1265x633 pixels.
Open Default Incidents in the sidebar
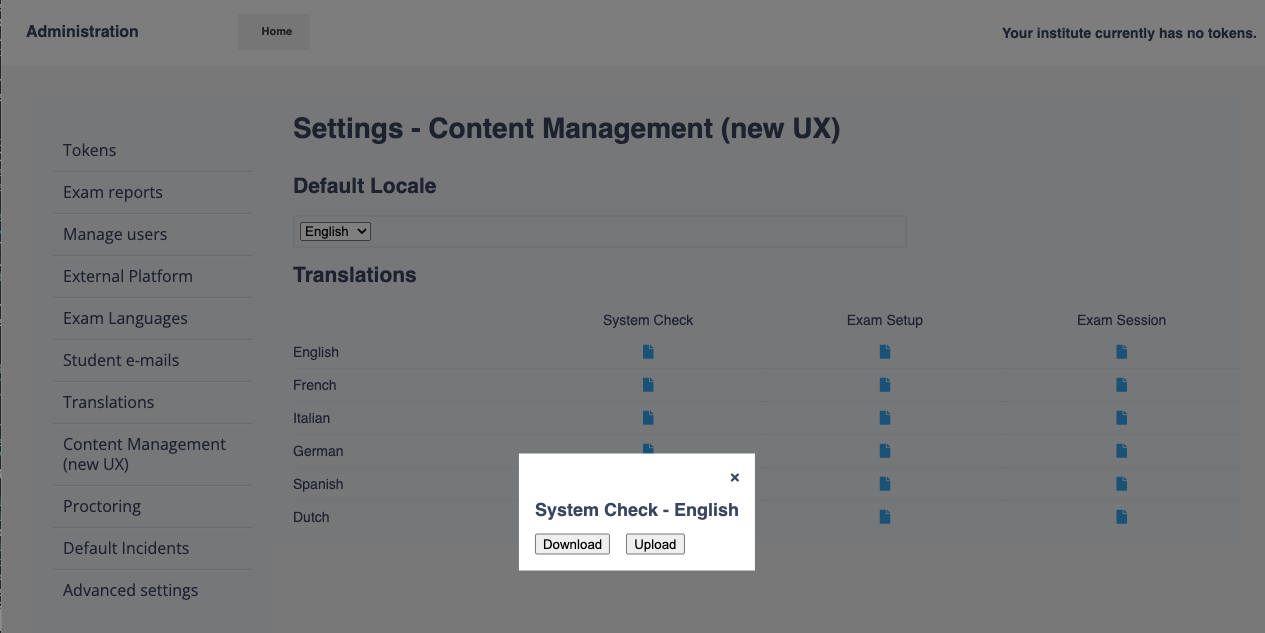pos(126,548)
